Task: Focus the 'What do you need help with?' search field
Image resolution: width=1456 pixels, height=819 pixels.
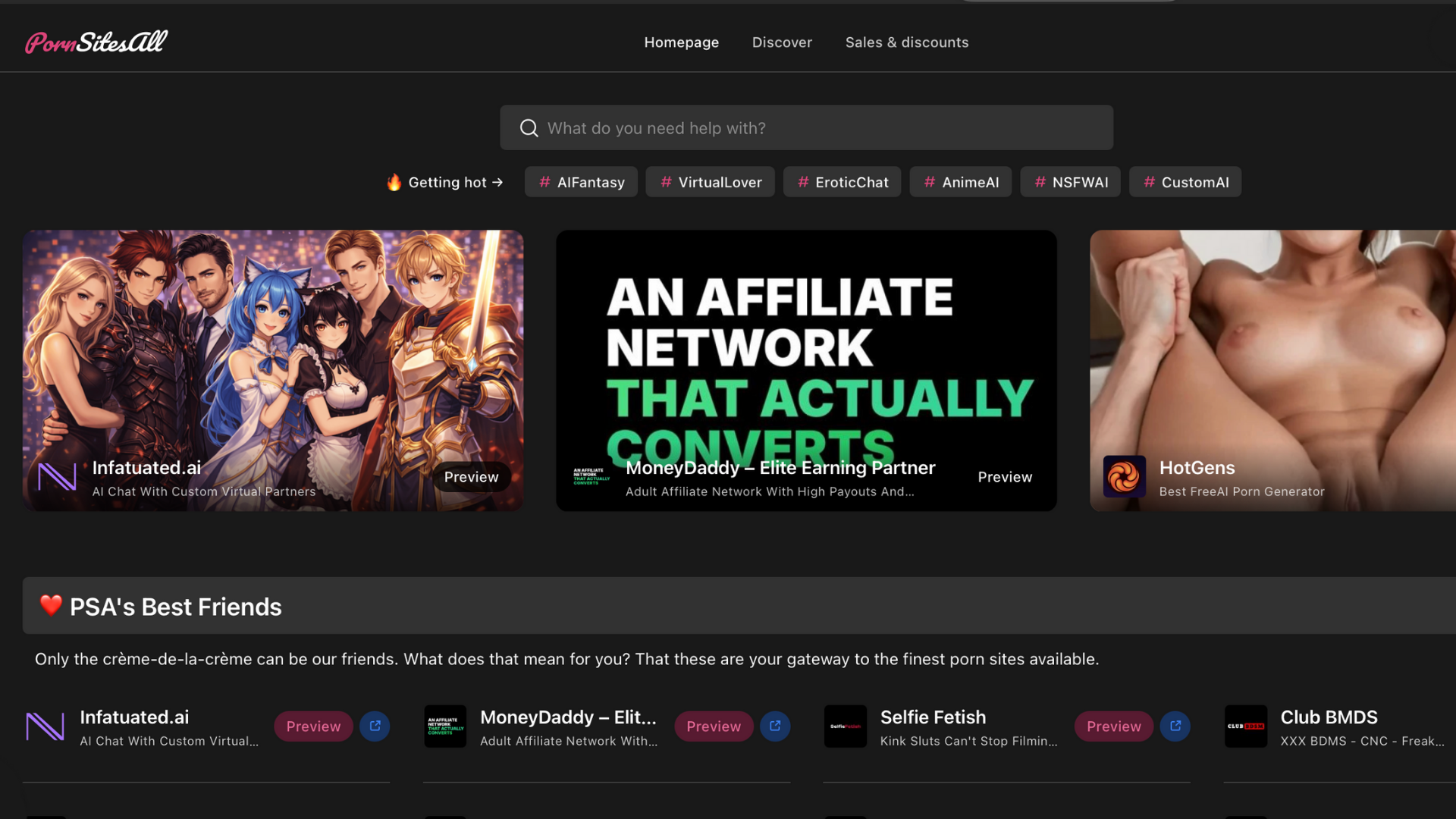Action: coord(806,127)
